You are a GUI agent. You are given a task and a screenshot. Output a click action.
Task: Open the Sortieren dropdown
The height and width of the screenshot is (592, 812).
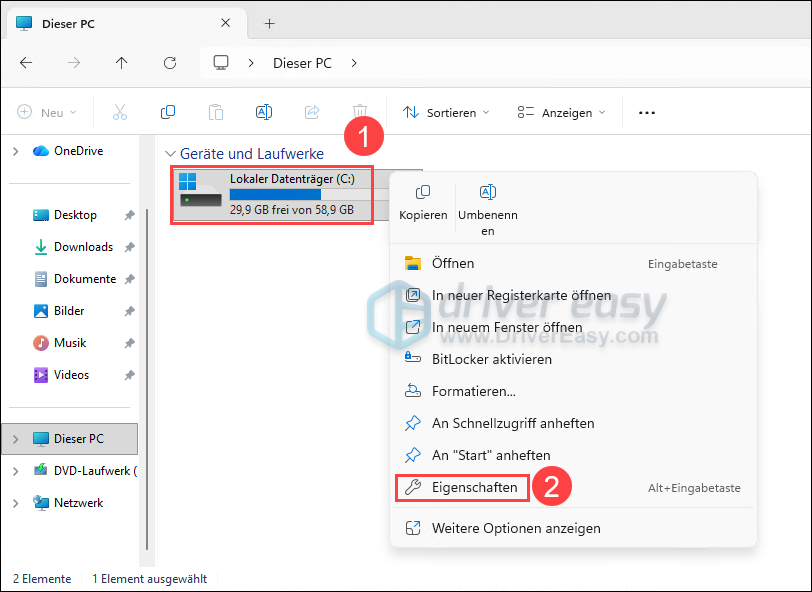446,112
